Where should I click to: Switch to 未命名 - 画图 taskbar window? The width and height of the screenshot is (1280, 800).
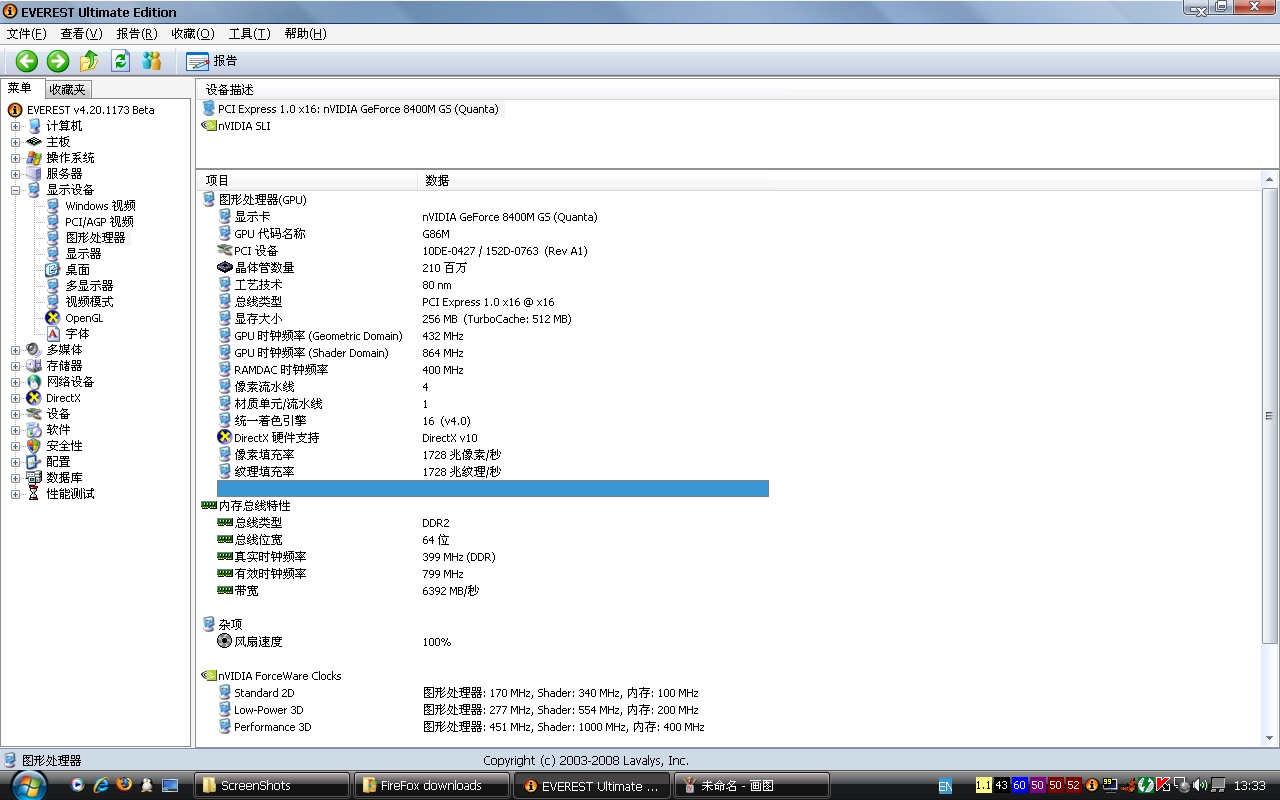(751, 785)
